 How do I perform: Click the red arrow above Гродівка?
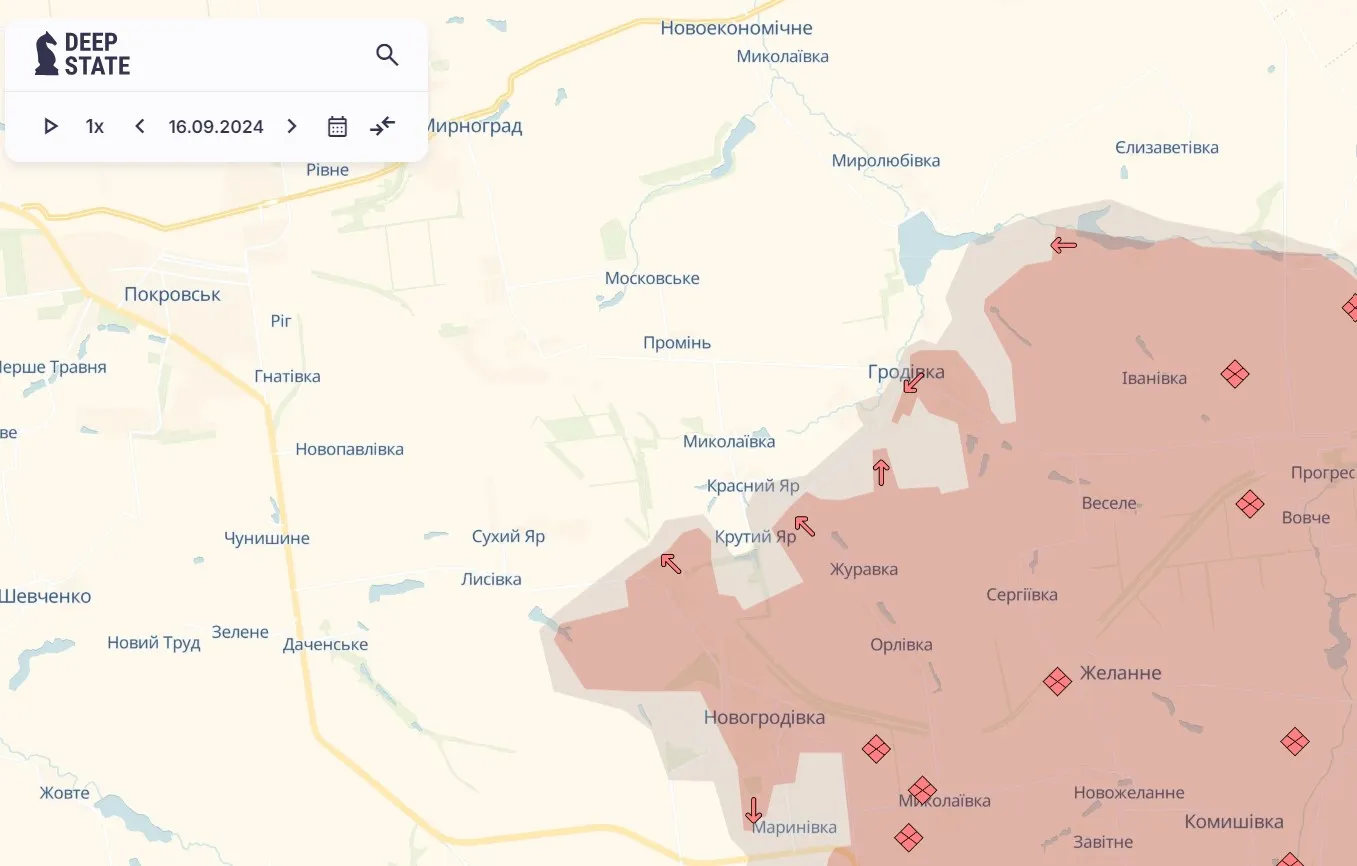coord(910,385)
